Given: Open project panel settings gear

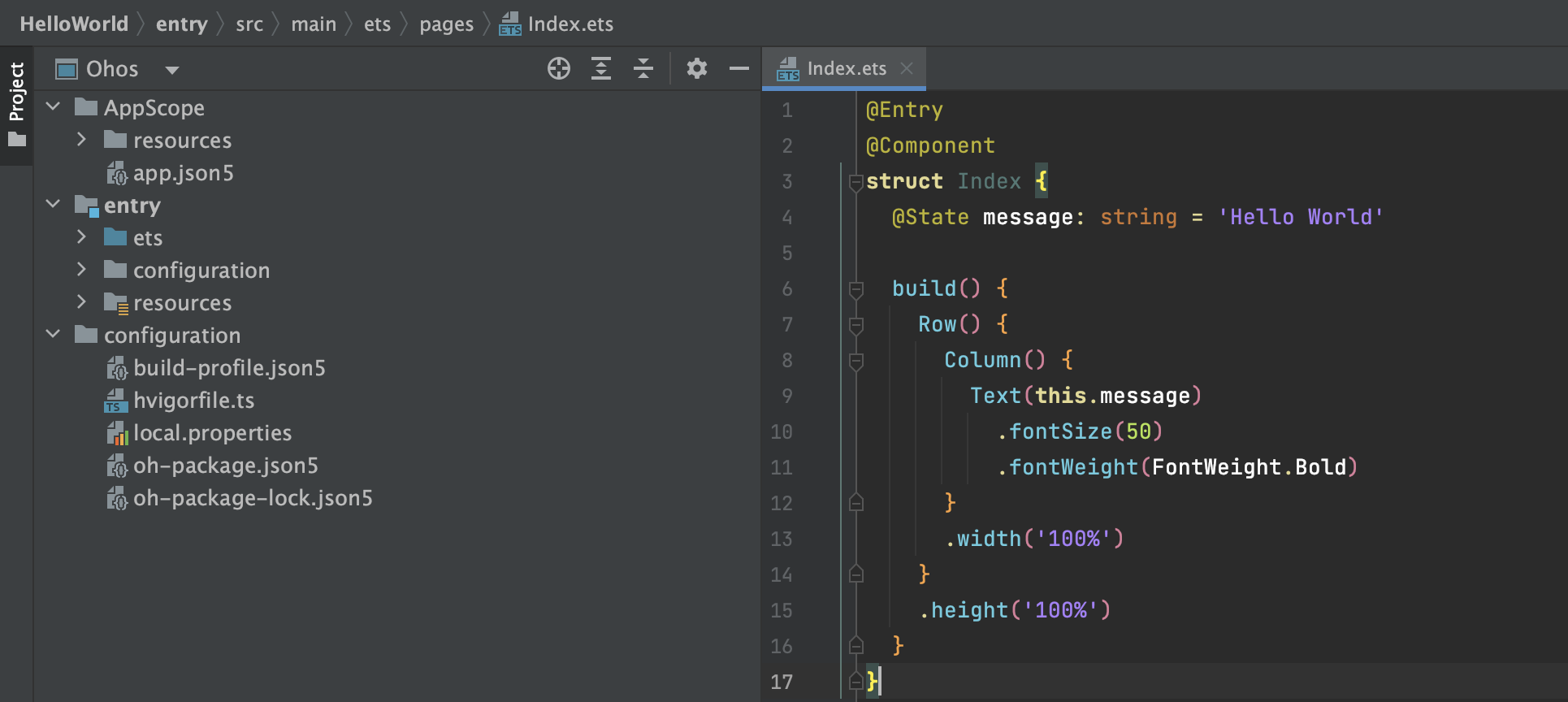Looking at the screenshot, I should click(x=697, y=68).
